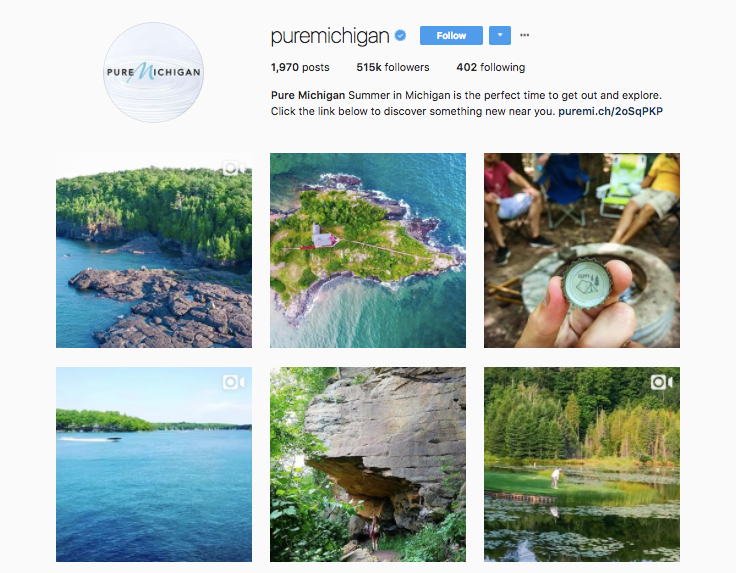Click the Pure Michigan profile picture

153,72
